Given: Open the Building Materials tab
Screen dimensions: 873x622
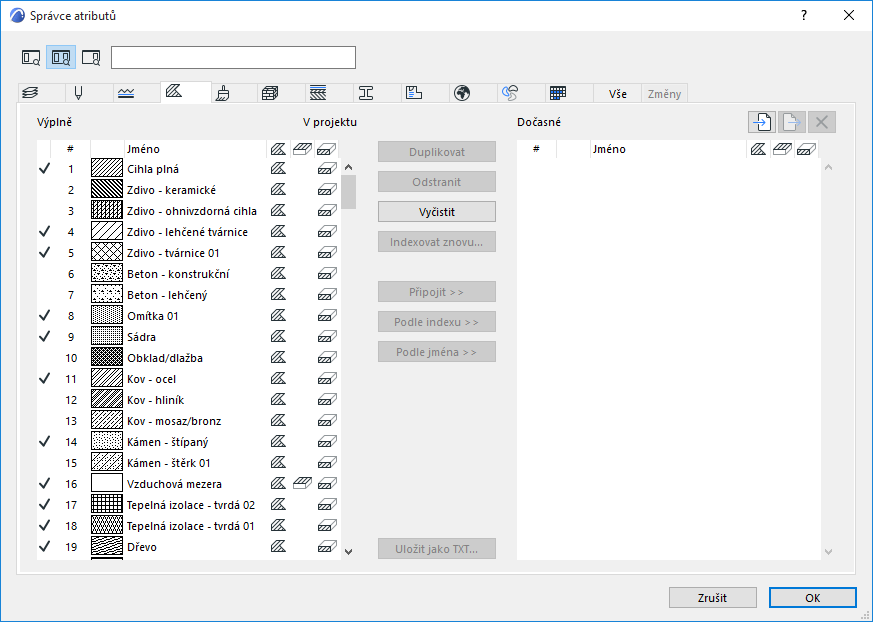Looking at the screenshot, I should coord(270,93).
